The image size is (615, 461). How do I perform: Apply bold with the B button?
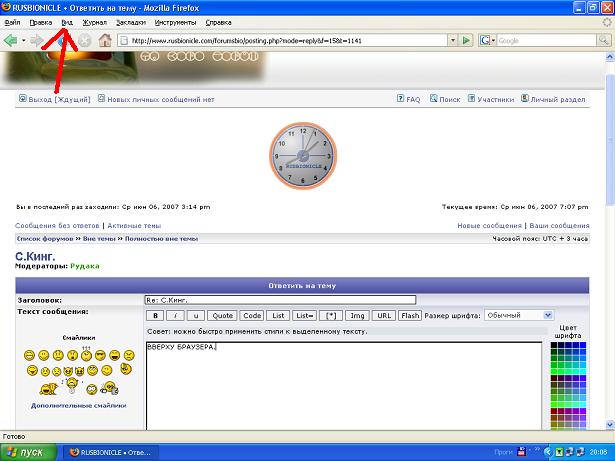click(x=155, y=315)
